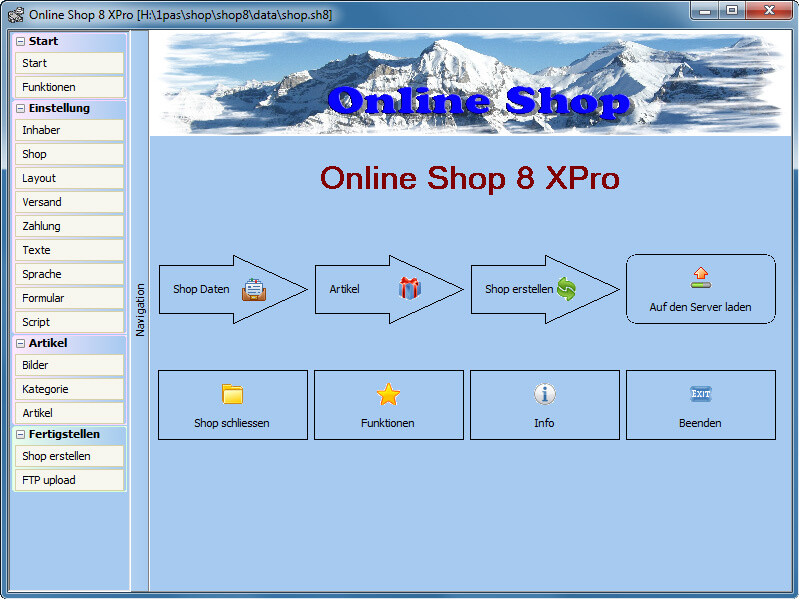The height and width of the screenshot is (600, 800).
Task: Collapse the Start section
Action: [20, 41]
